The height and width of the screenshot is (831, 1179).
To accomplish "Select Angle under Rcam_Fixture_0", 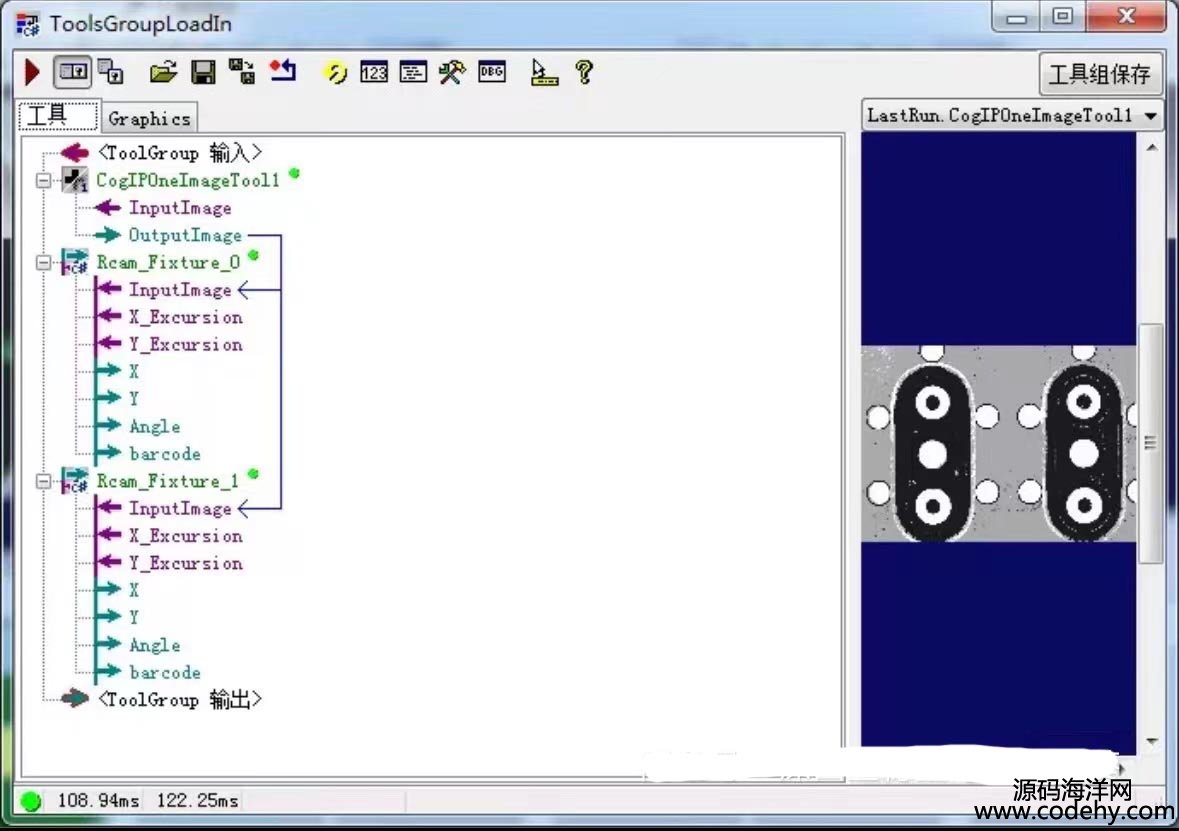I will click(154, 426).
